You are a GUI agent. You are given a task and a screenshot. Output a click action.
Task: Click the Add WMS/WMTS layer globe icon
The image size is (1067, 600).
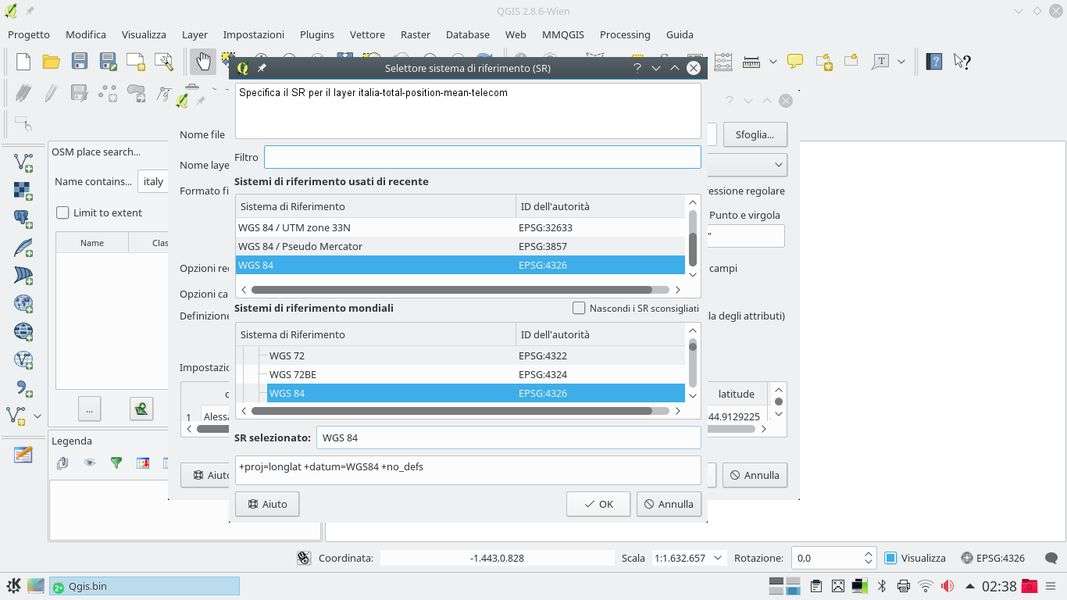[22, 303]
